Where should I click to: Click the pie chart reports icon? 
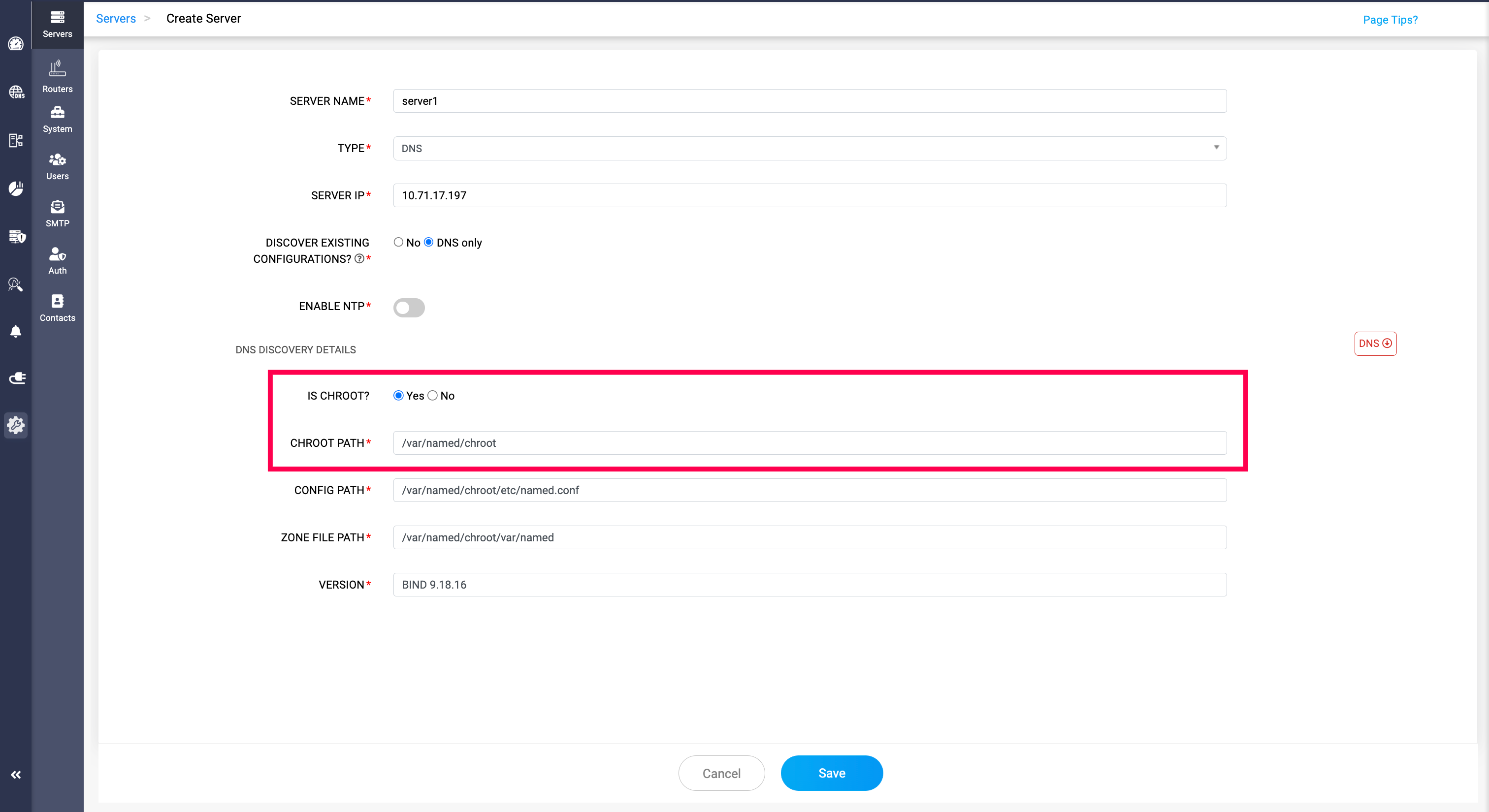[16, 188]
